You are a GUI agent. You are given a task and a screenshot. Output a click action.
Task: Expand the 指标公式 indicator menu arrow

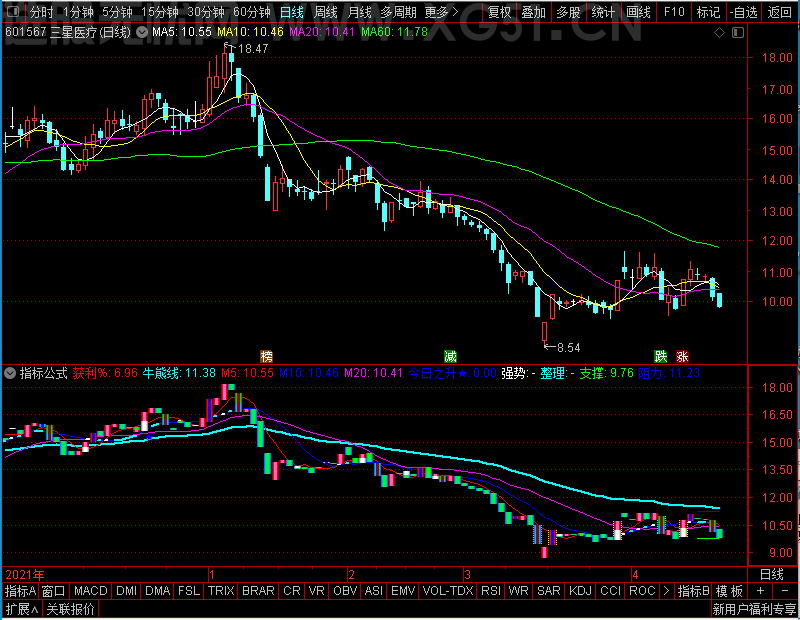coord(10,373)
